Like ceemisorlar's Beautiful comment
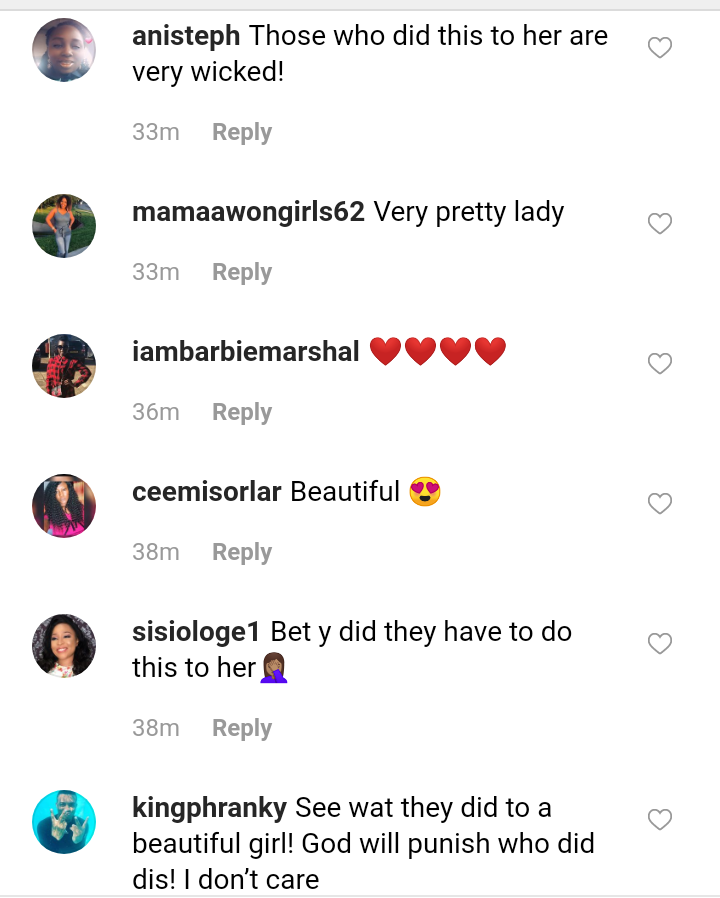The width and height of the screenshot is (720, 898). click(660, 504)
